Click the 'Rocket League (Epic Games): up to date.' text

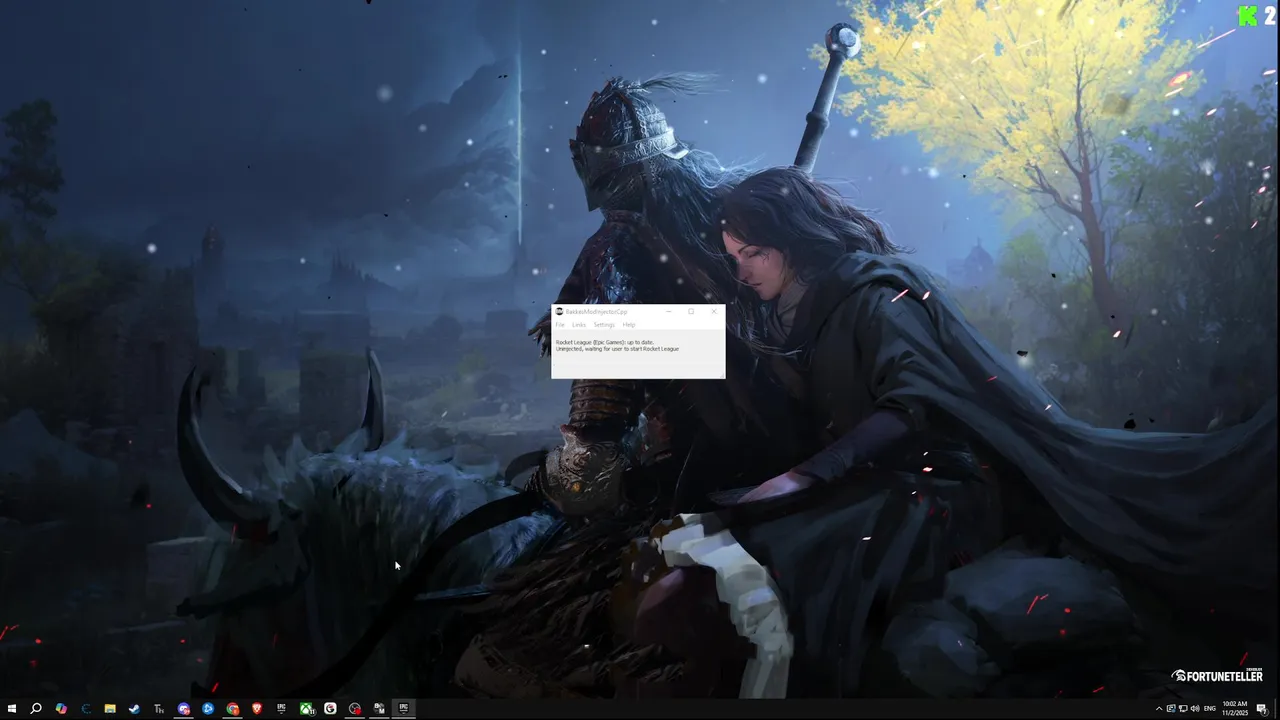pos(605,342)
